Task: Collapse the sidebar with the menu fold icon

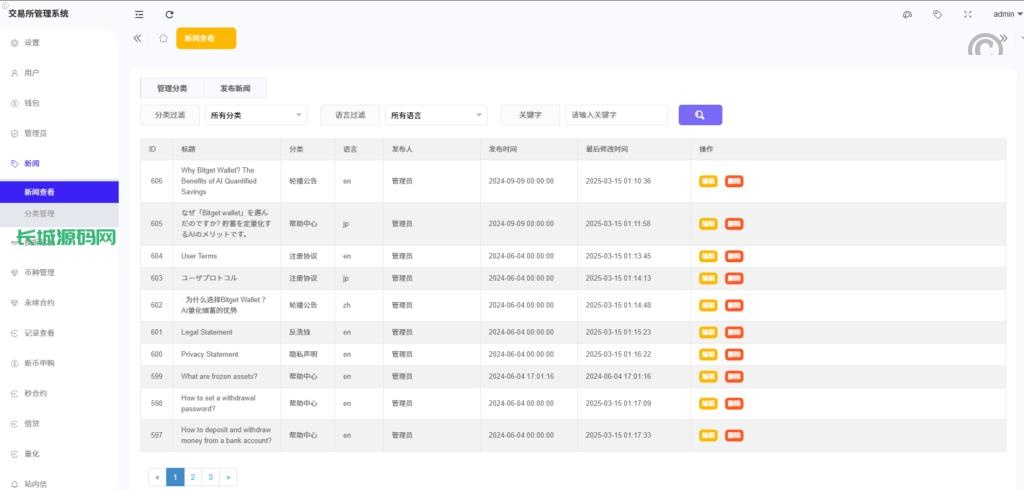Action: click(139, 14)
